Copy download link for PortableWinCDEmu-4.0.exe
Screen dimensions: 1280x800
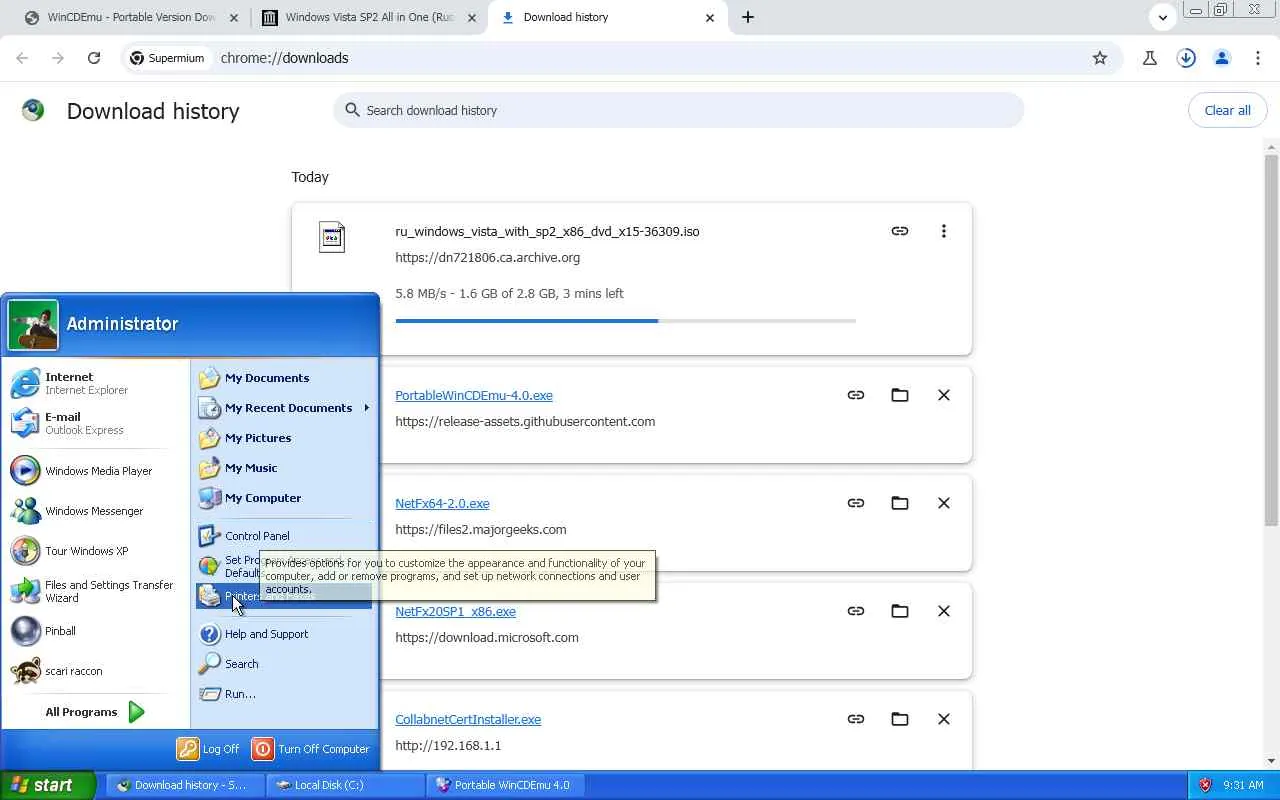coord(856,395)
